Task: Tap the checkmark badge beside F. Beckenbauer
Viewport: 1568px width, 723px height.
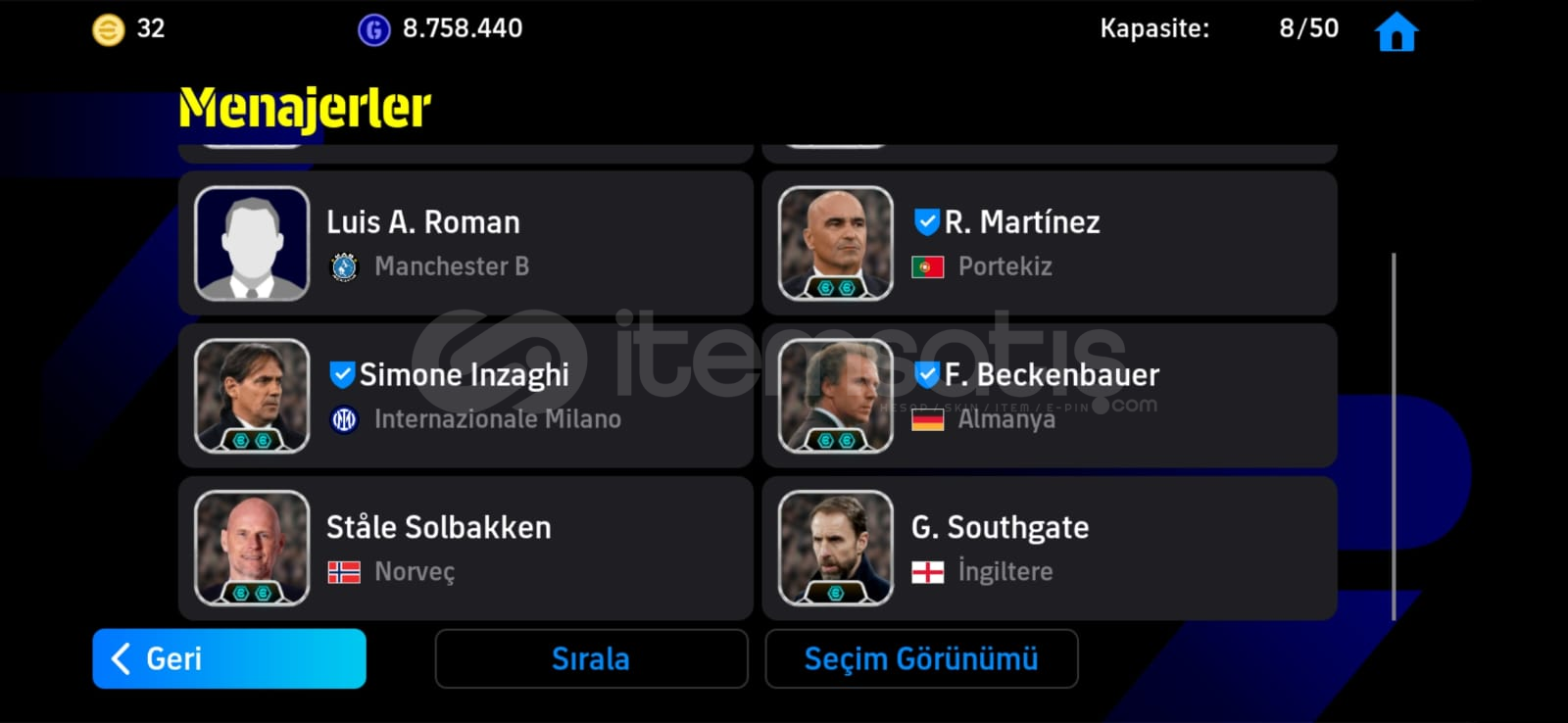Action: [x=926, y=374]
